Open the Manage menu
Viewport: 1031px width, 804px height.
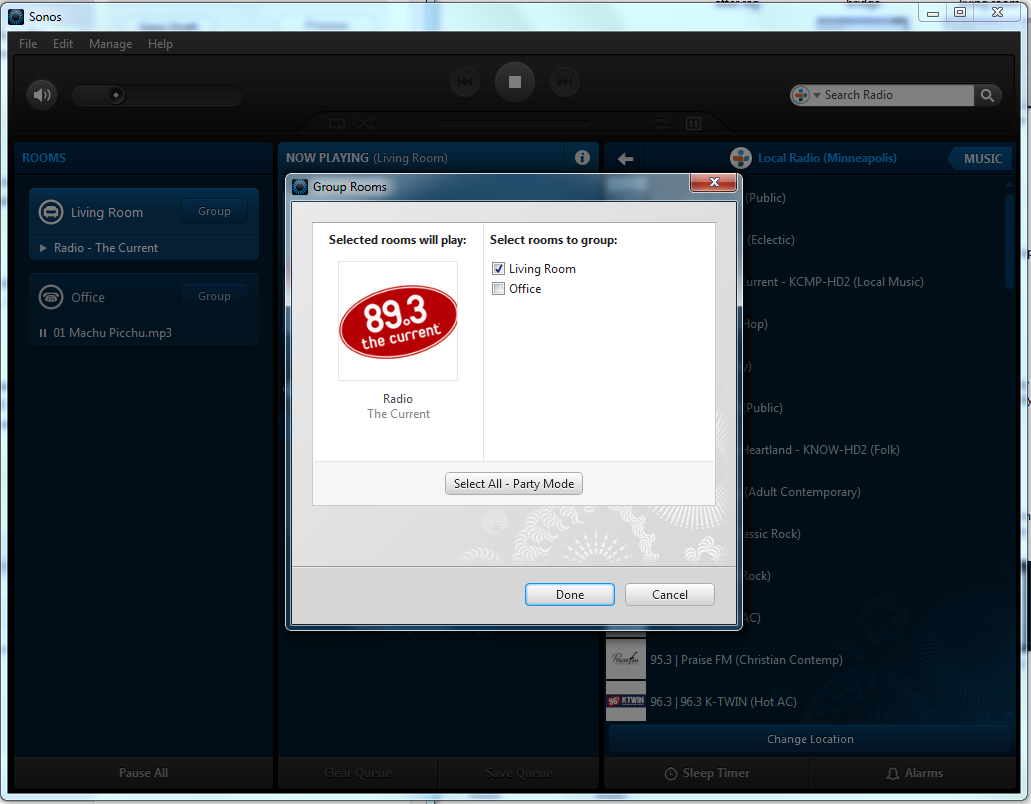tap(110, 44)
